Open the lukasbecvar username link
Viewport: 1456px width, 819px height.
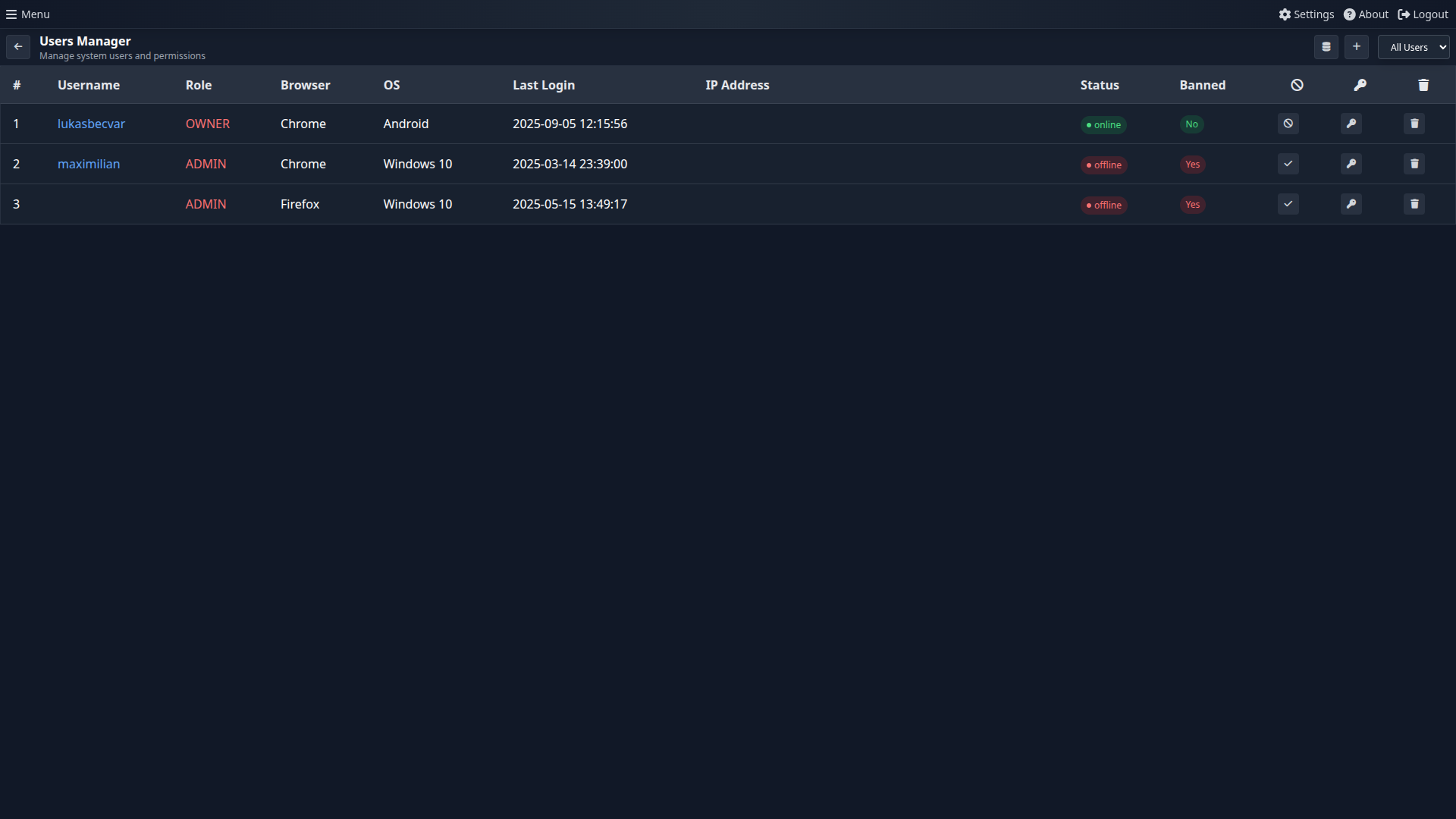click(x=91, y=124)
